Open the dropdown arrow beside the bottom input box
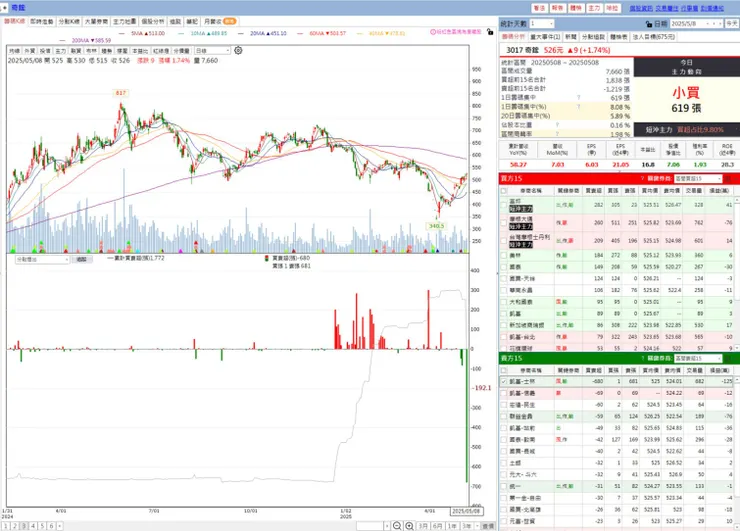Image resolution: width=740 pixels, height=531 pixels. (387, 526)
